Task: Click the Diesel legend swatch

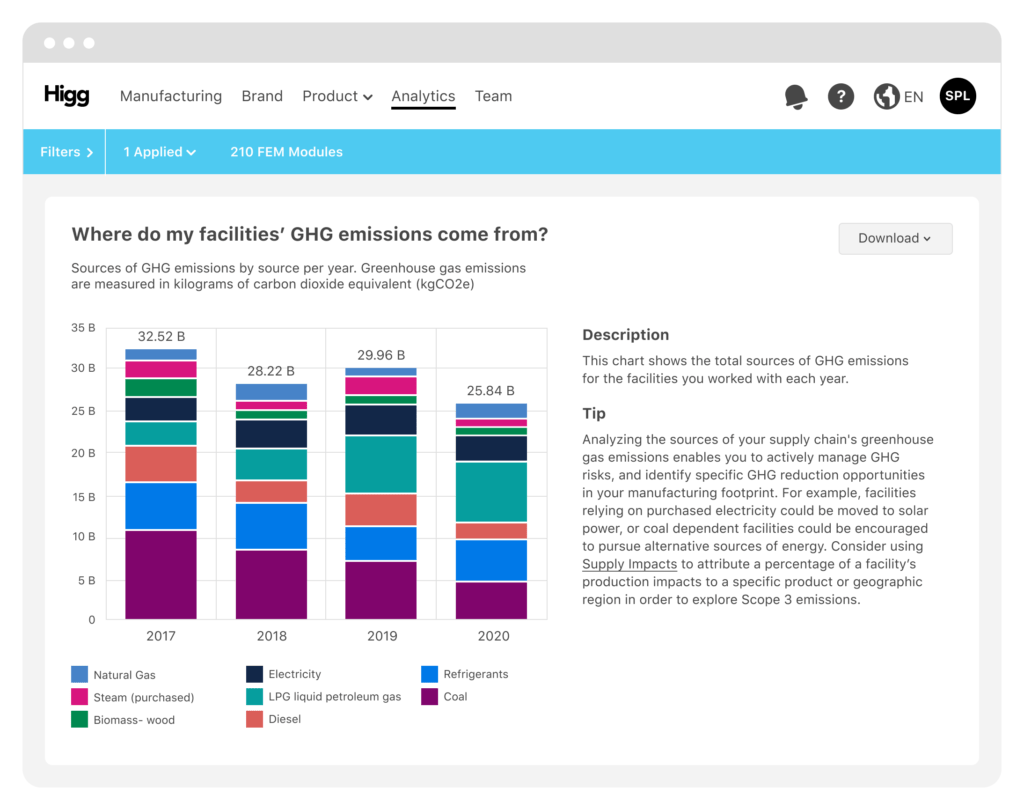Action: [254, 719]
